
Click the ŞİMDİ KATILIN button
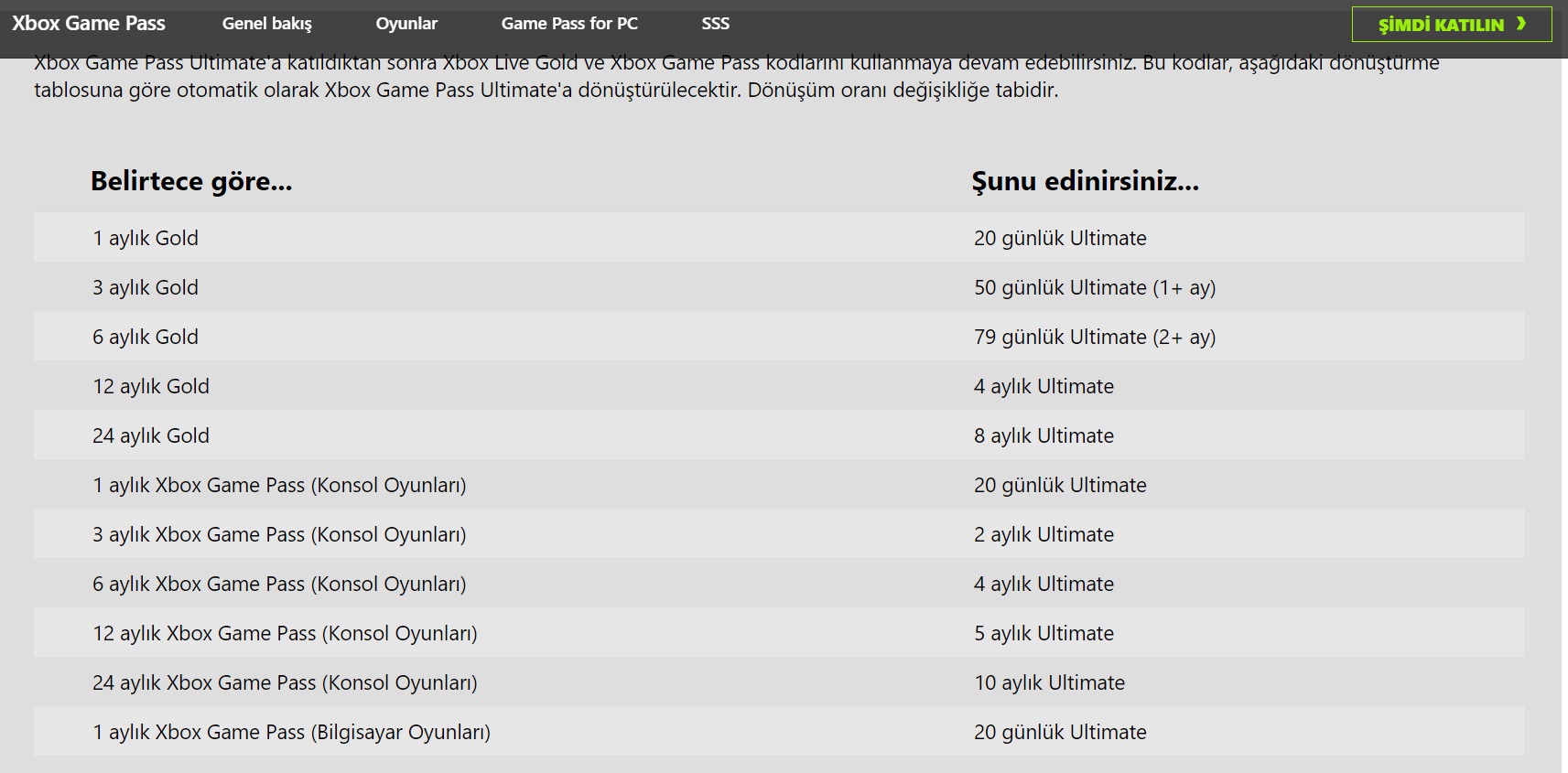click(x=1452, y=25)
